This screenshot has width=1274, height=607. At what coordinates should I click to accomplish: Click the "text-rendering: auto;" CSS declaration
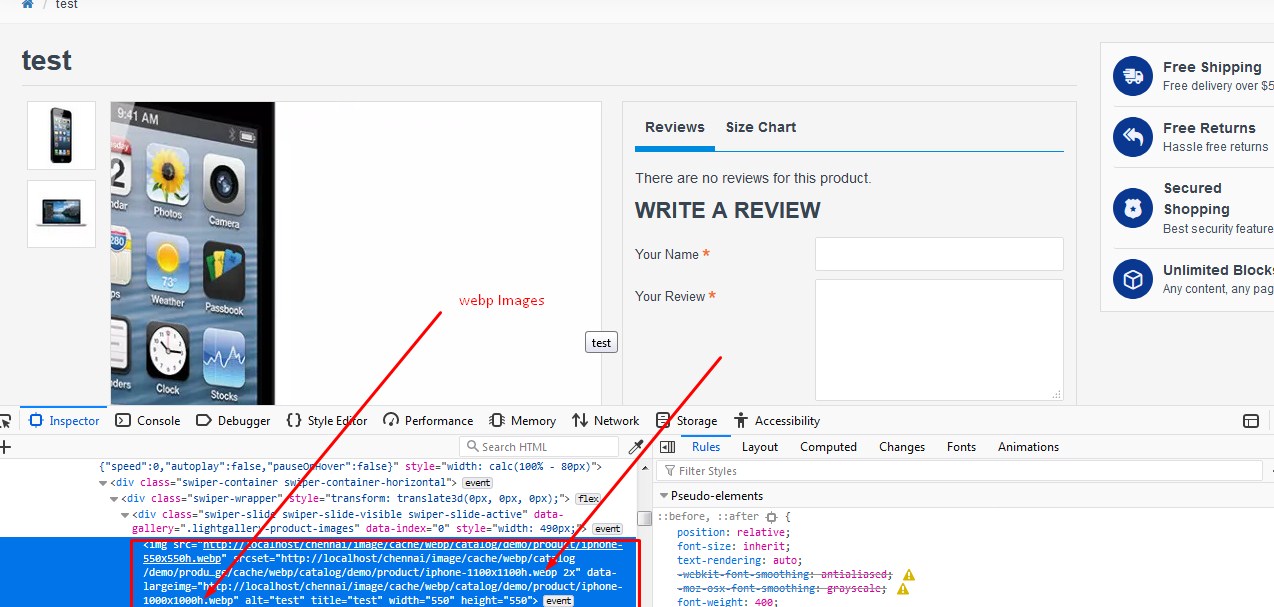click(739, 561)
